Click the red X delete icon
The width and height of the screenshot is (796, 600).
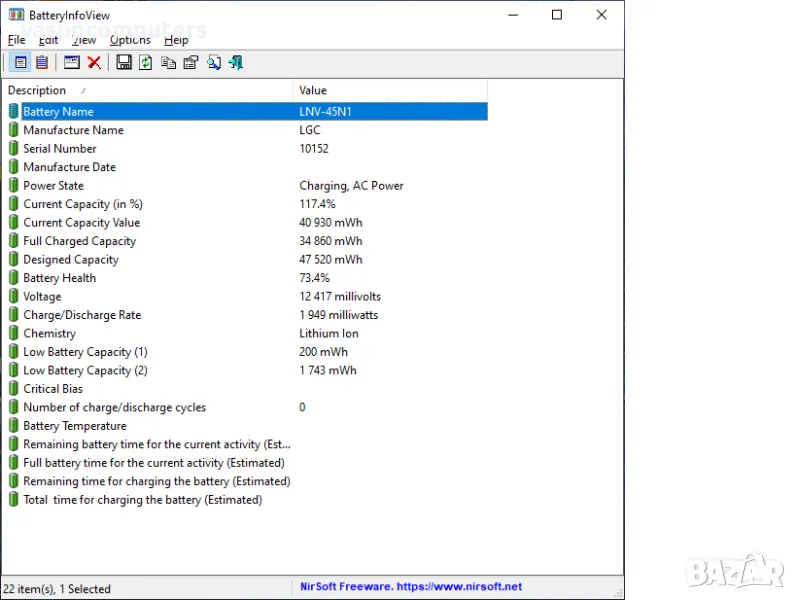[x=94, y=63]
